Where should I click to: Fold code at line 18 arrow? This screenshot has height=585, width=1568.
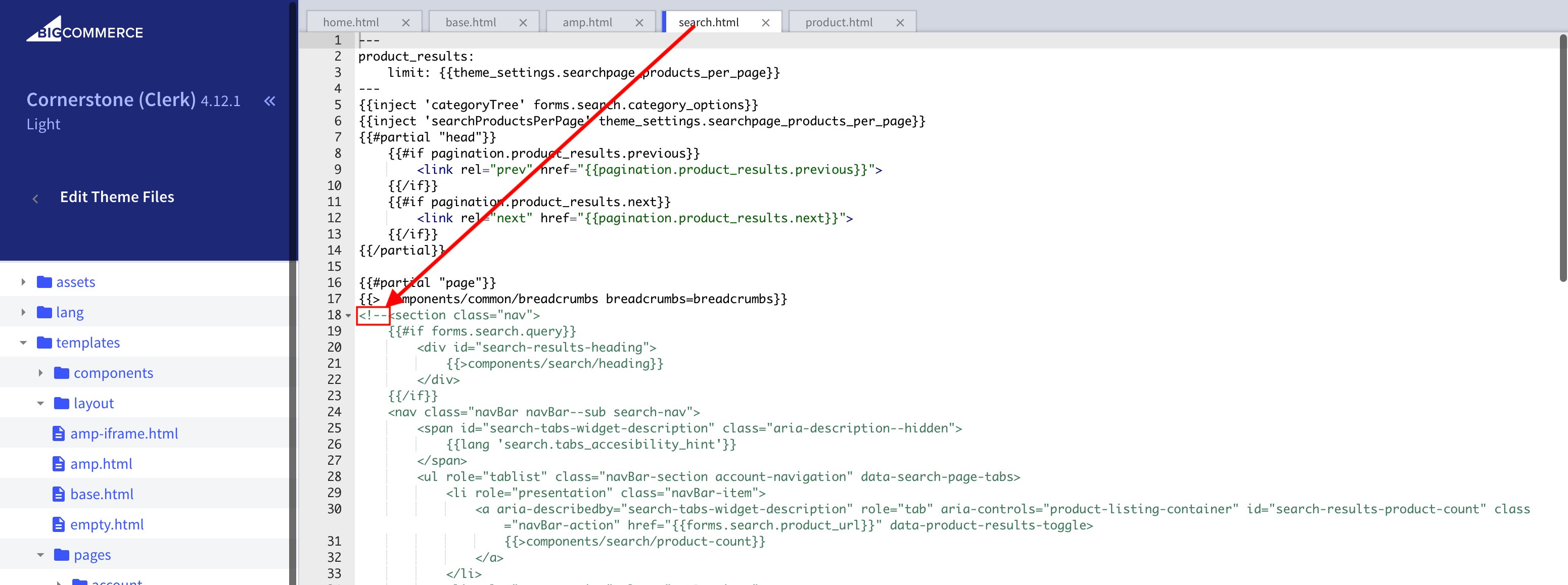pyautogui.click(x=348, y=316)
